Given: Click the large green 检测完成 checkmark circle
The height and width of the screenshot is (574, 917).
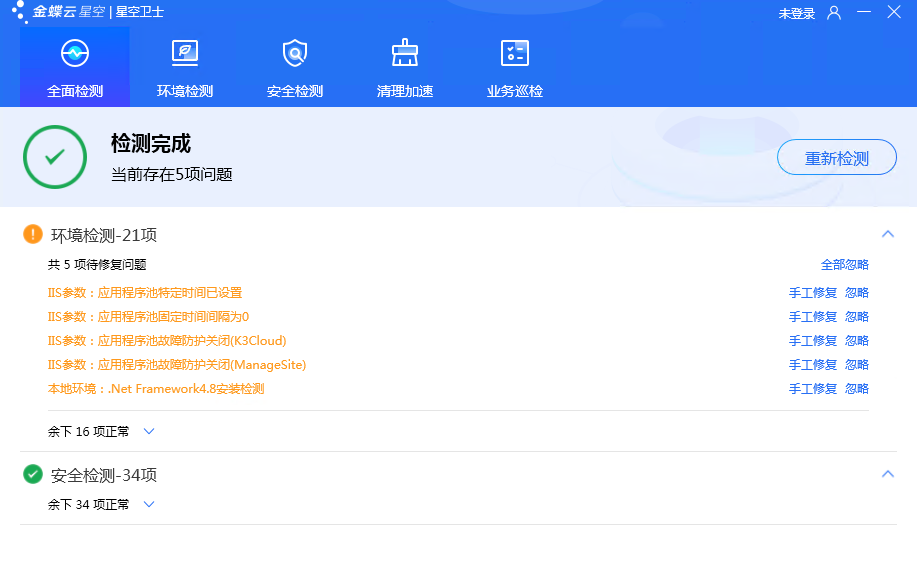Looking at the screenshot, I should click(55, 157).
